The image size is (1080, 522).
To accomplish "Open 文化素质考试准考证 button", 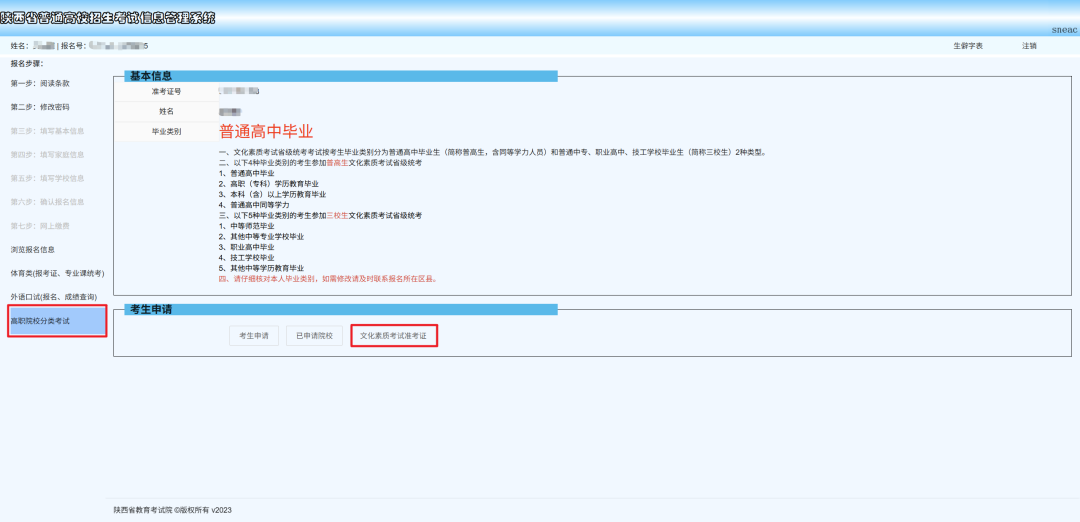I will pos(394,335).
